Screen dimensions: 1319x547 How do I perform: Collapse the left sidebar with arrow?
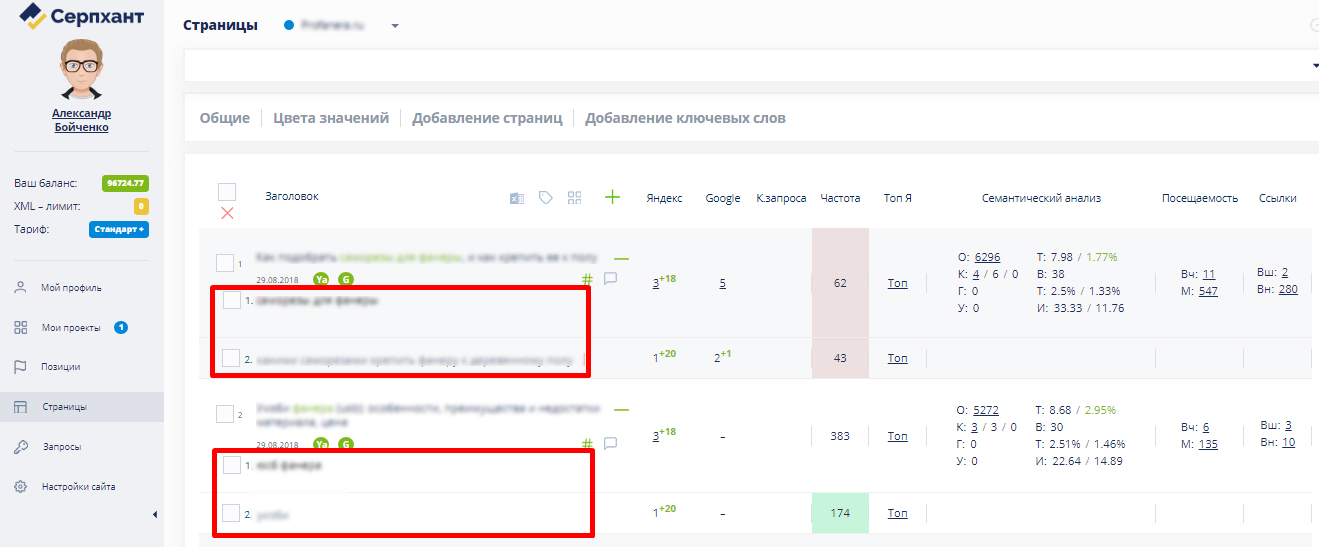[154, 514]
